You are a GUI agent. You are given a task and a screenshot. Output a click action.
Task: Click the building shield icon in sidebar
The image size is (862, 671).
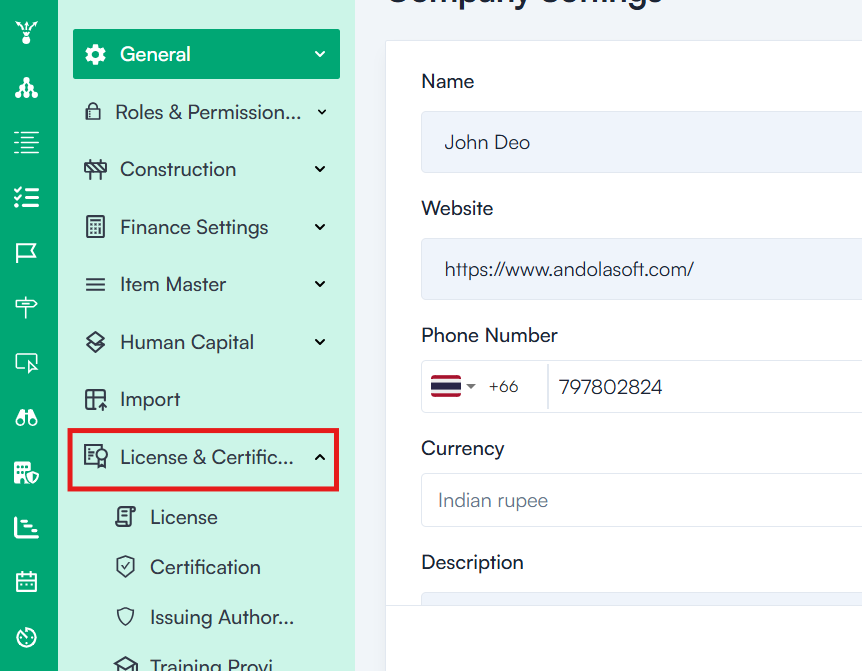[x=27, y=472]
